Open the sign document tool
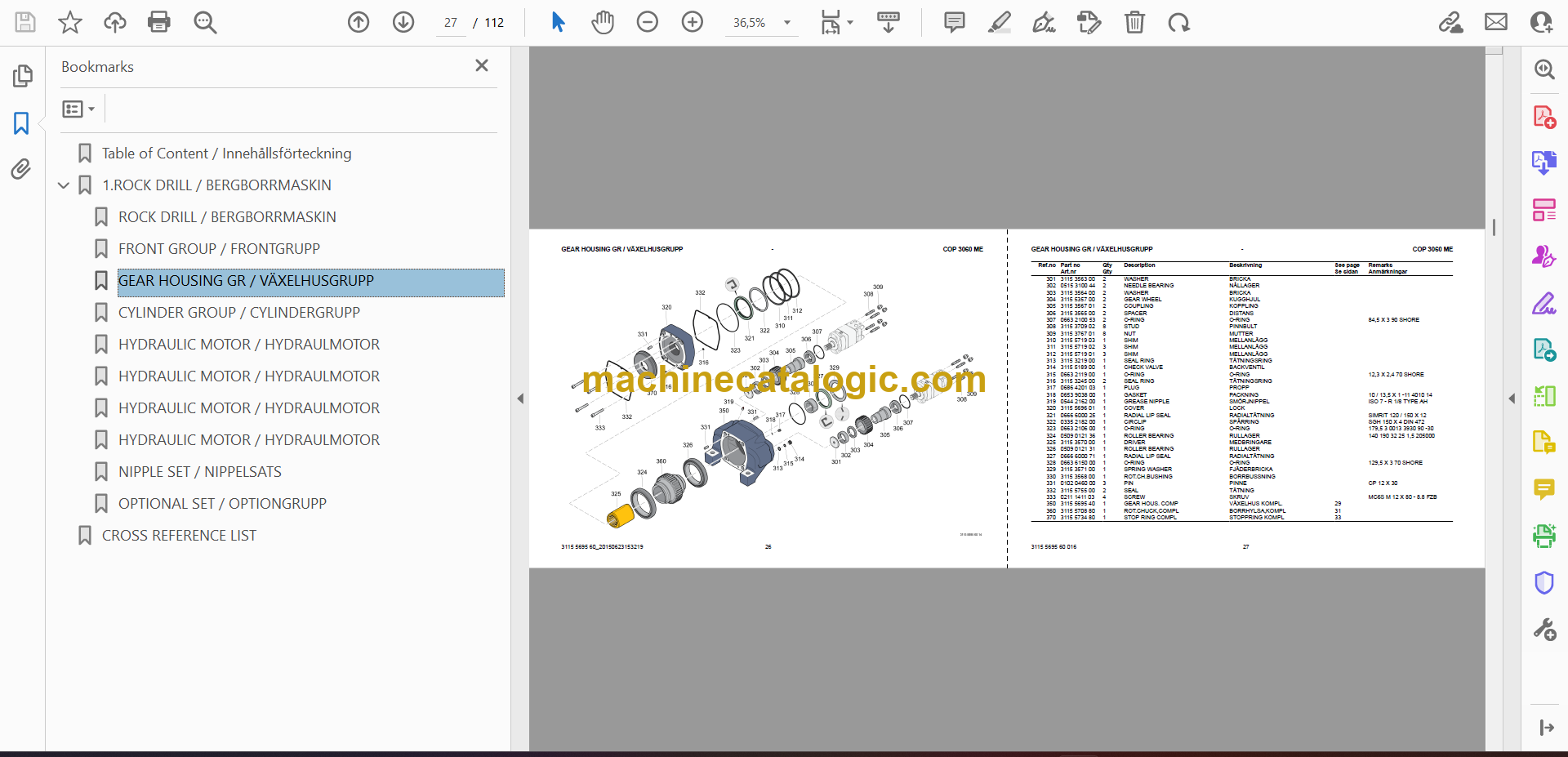1568x757 pixels. point(1044,22)
